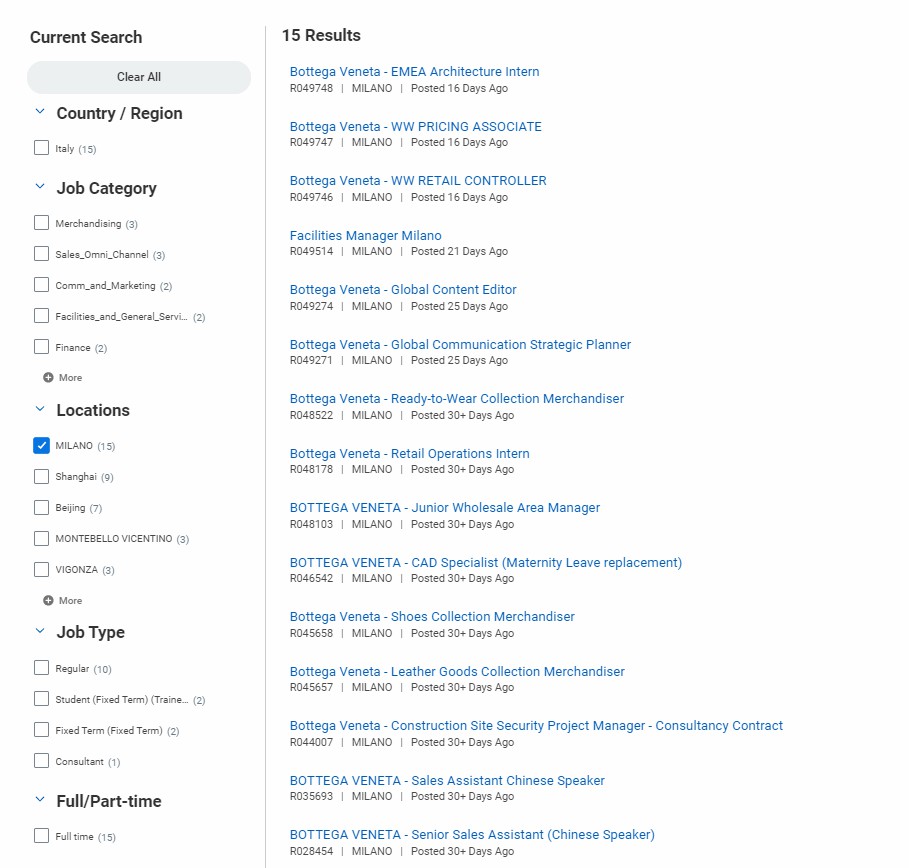Check the Italy country checkbox
This screenshot has width=909, height=868.
click(x=41, y=148)
